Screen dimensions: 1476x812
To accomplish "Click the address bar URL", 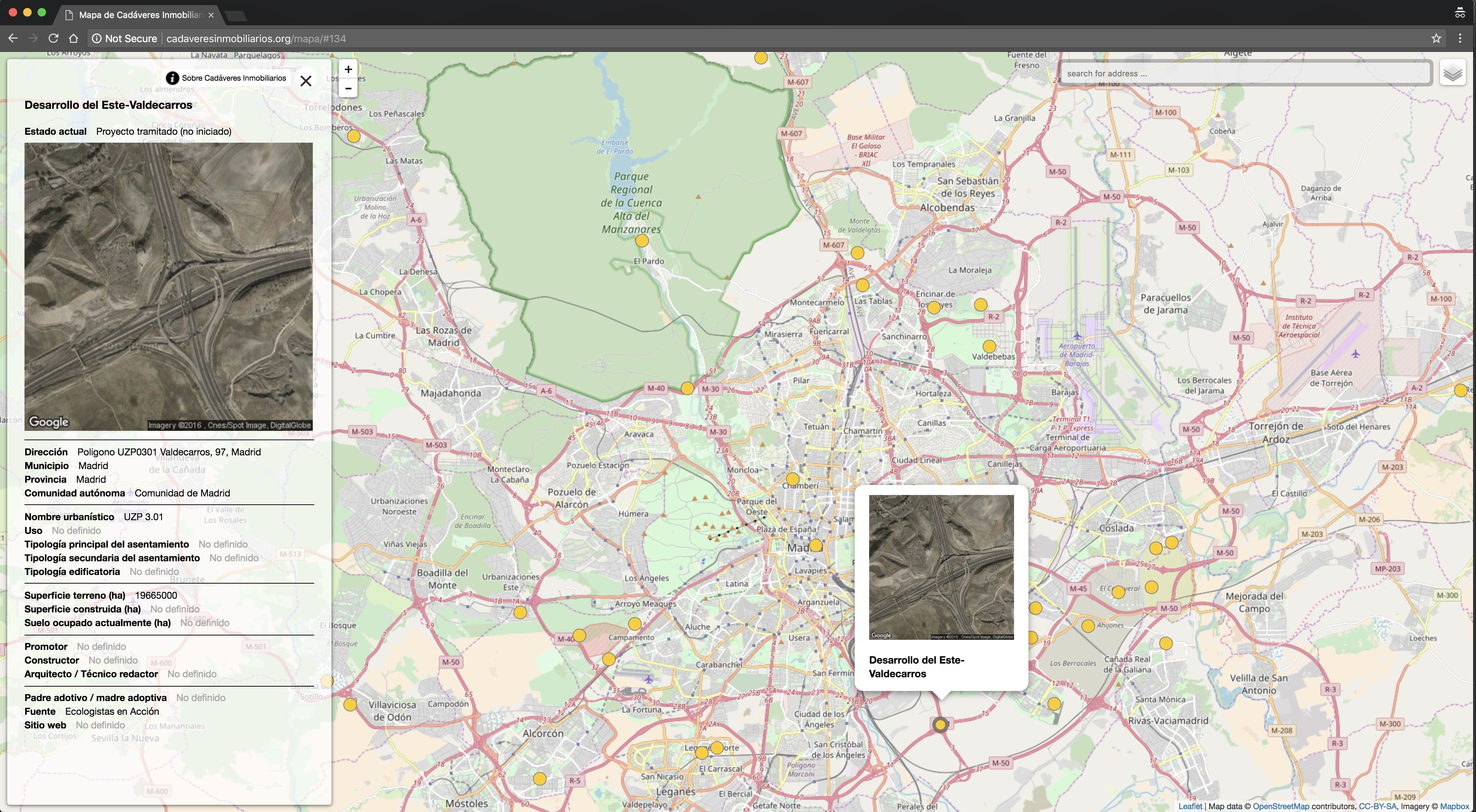I will pos(256,39).
